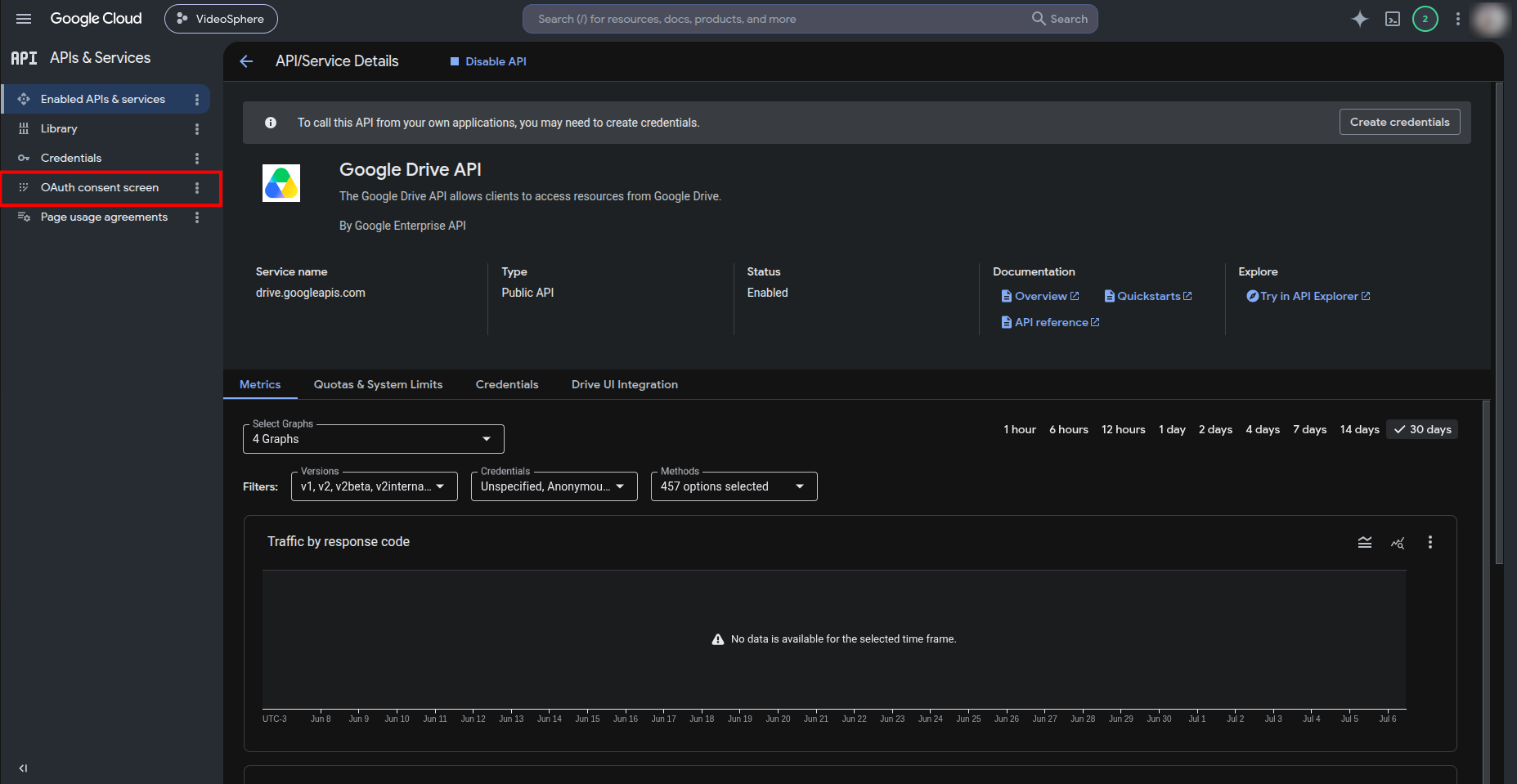Switch to the Metrics tab
Image resolution: width=1517 pixels, height=784 pixels.
point(260,384)
